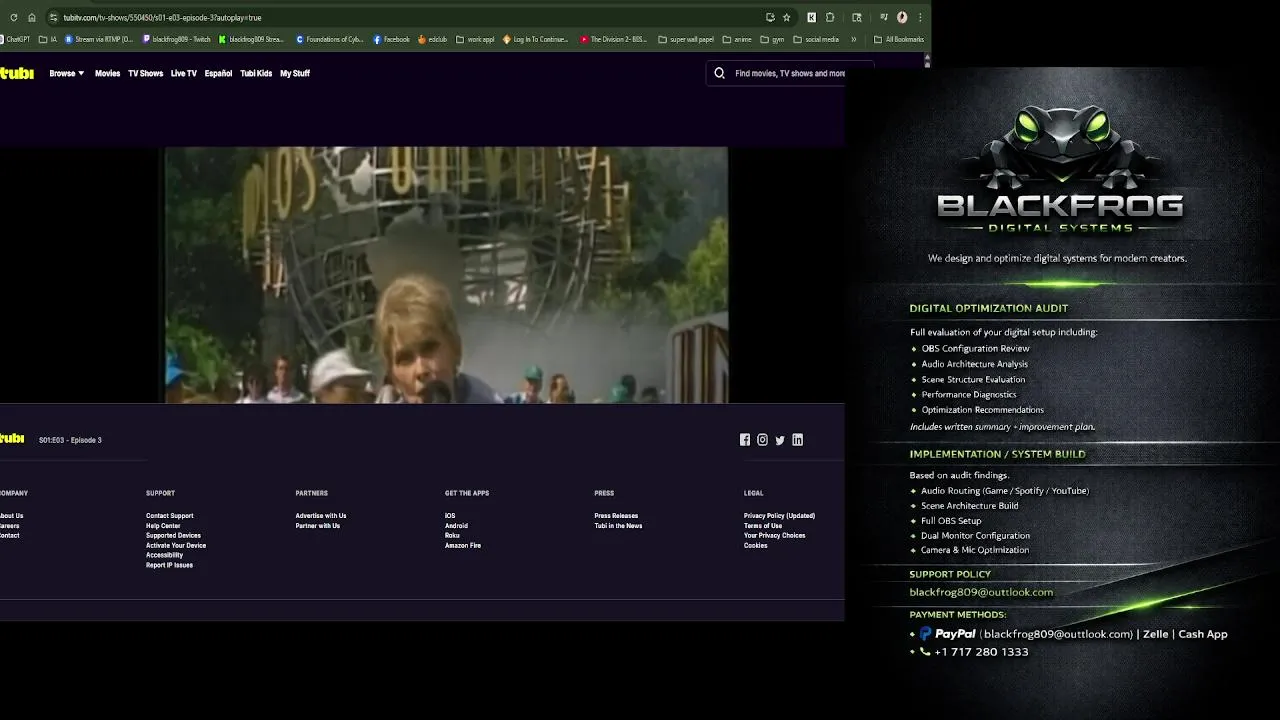
Task: Open Press Releases link
Action: [616, 516]
